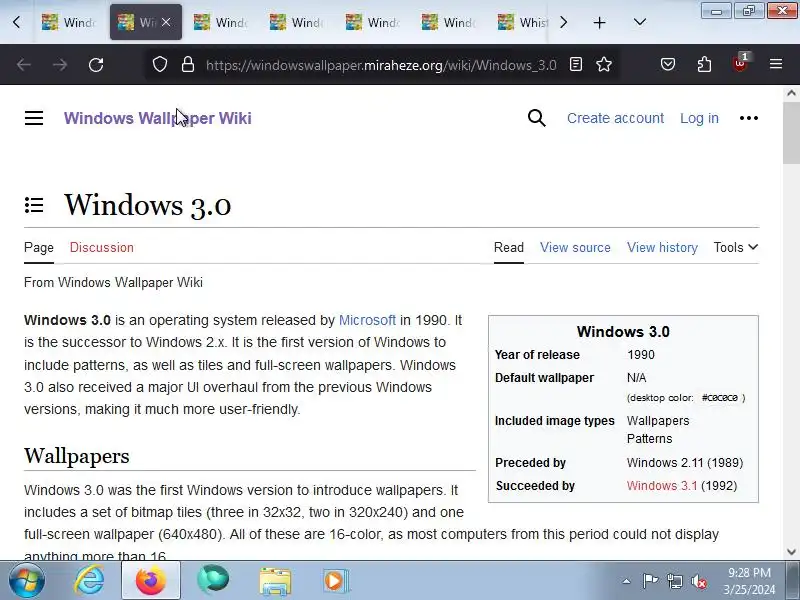Select the Page tab
Viewport: 800px width, 600px height.
click(x=39, y=247)
